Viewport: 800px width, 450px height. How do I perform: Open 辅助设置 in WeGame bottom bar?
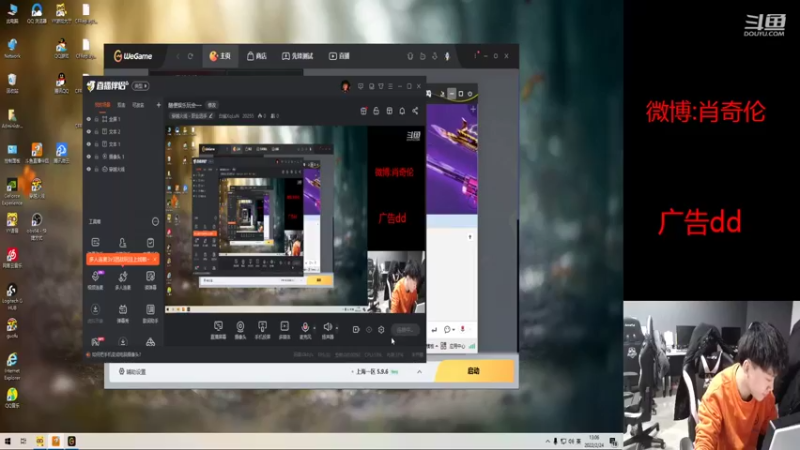[133, 372]
